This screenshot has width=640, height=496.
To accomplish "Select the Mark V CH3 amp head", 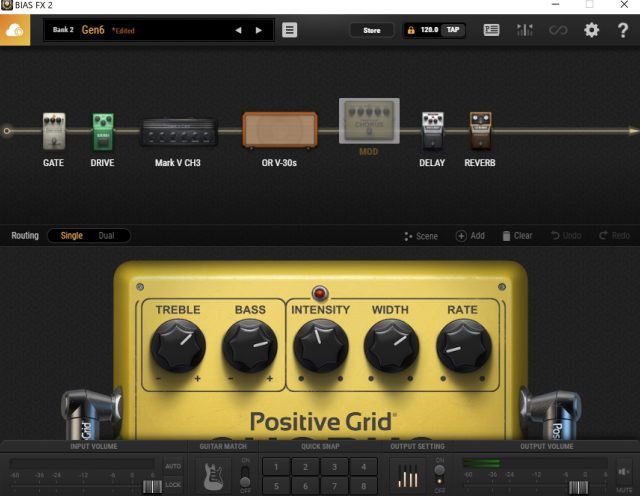I will 178,132.
